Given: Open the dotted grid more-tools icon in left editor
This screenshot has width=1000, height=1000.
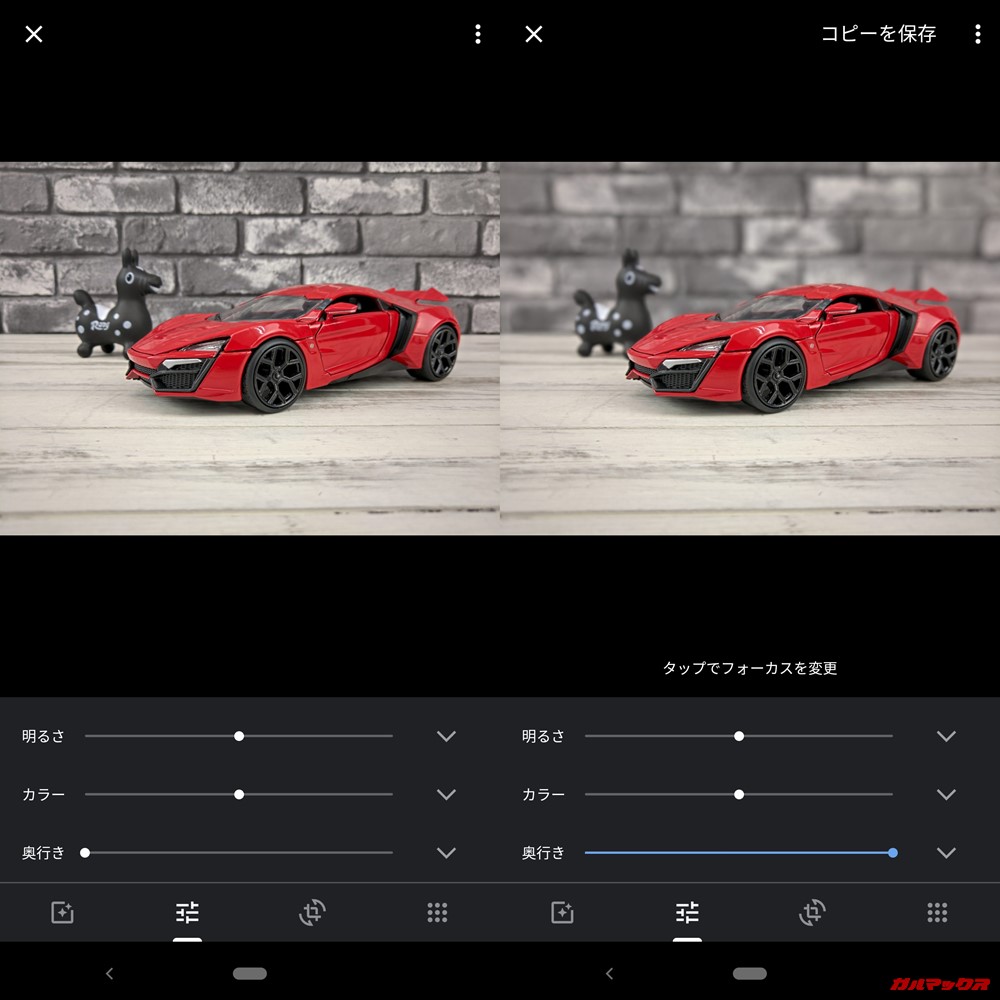Looking at the screenshot, I should click(437, 912).
